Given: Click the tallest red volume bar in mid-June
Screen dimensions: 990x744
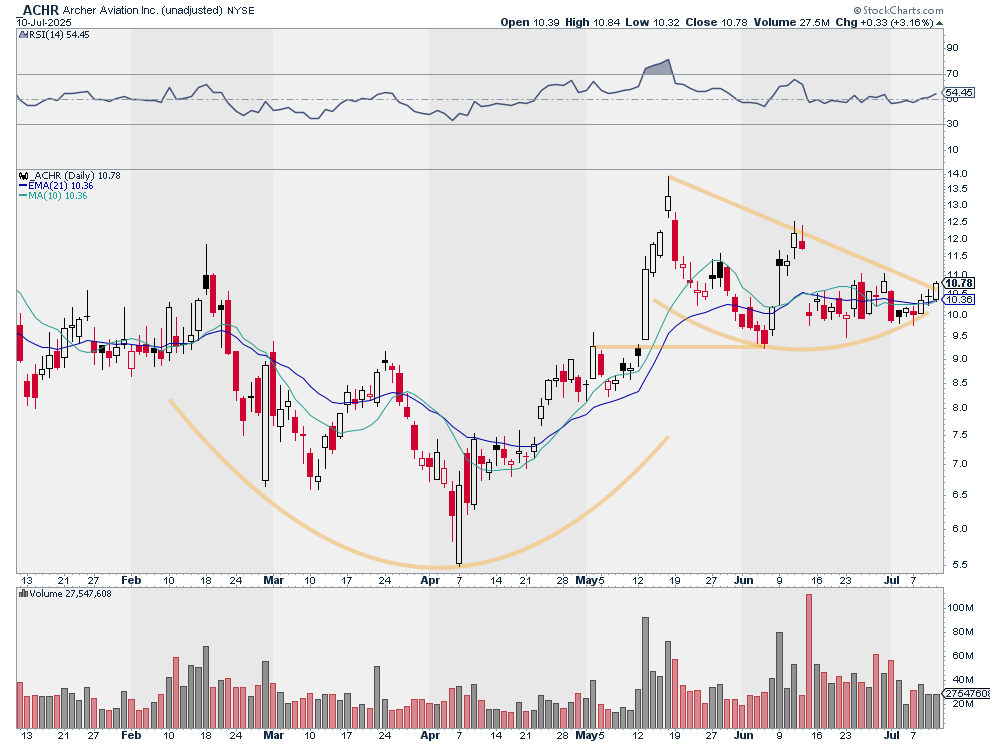Looking at the screenshot, I should click(x=809, y=661).
